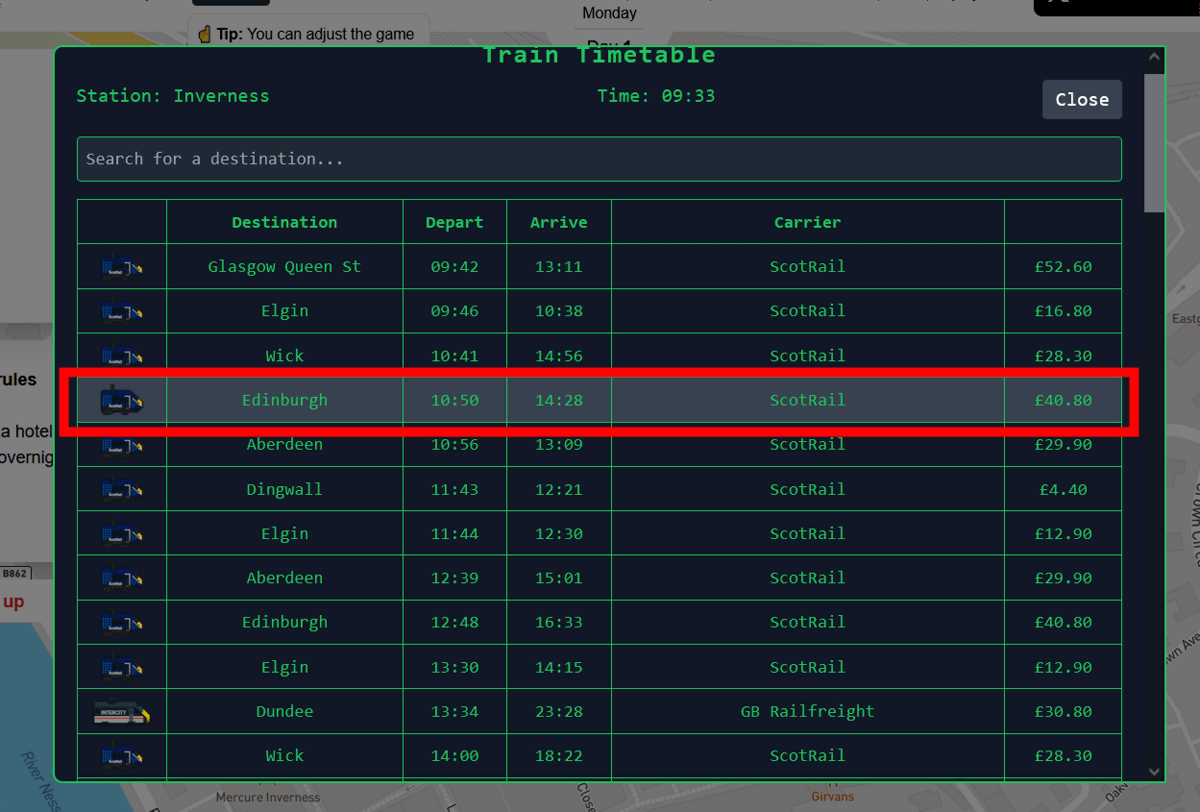Click train icon for Glasgow Queen St 09:42

click(x=122, y=267)
